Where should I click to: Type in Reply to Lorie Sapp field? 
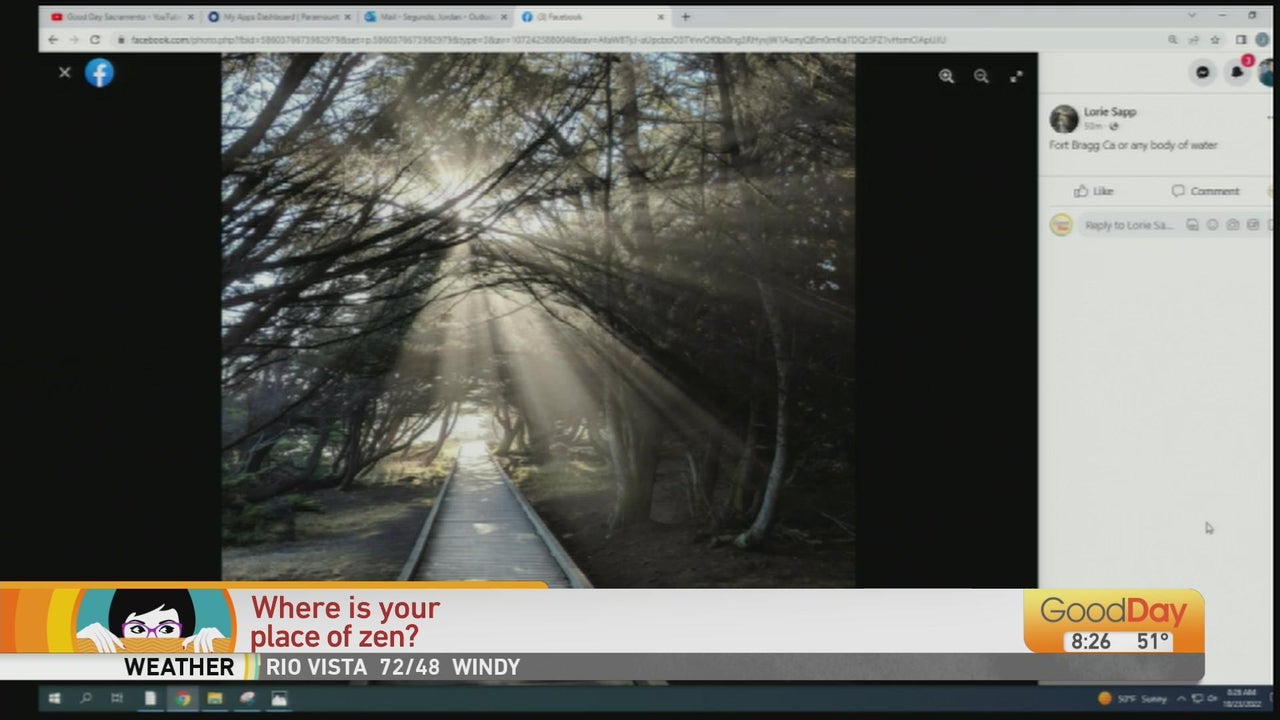[x=1128, y=225]
